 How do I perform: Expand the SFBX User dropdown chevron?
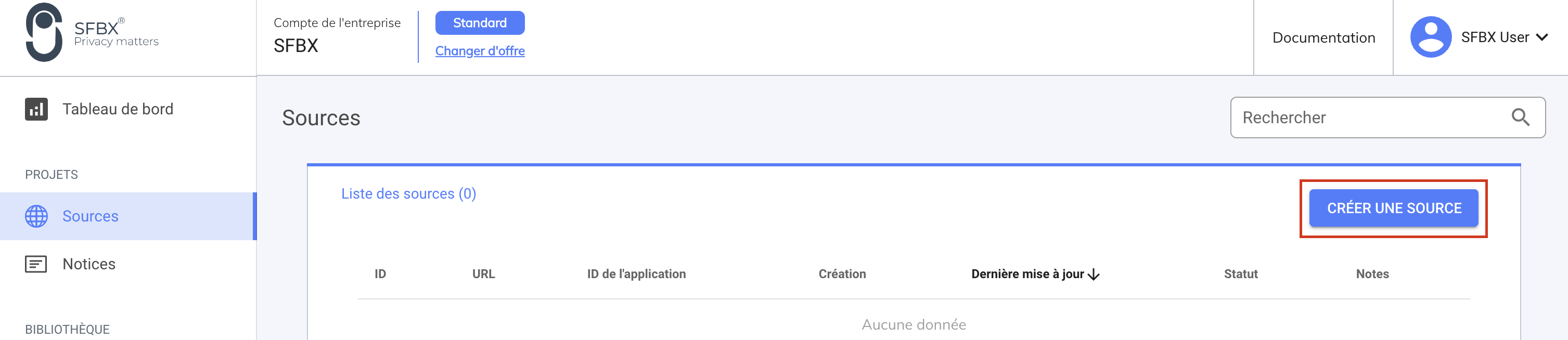click(1542, 38)
